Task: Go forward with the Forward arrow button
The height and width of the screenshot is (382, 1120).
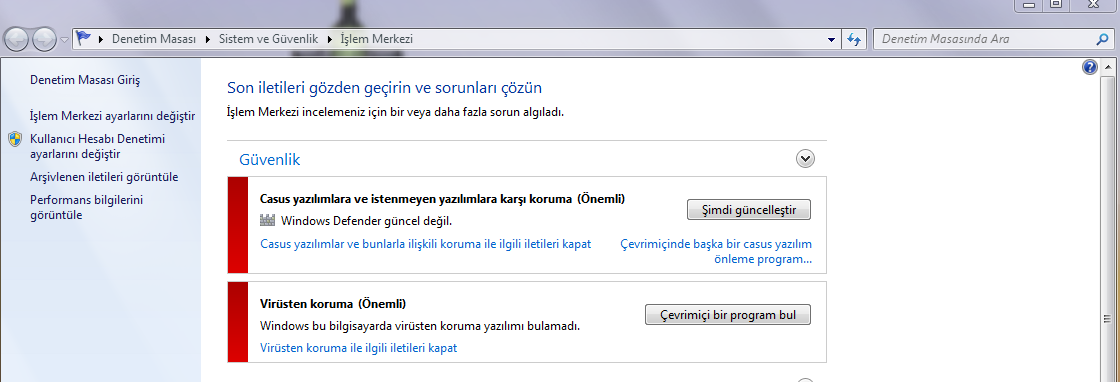Action: tap(44, 39)
